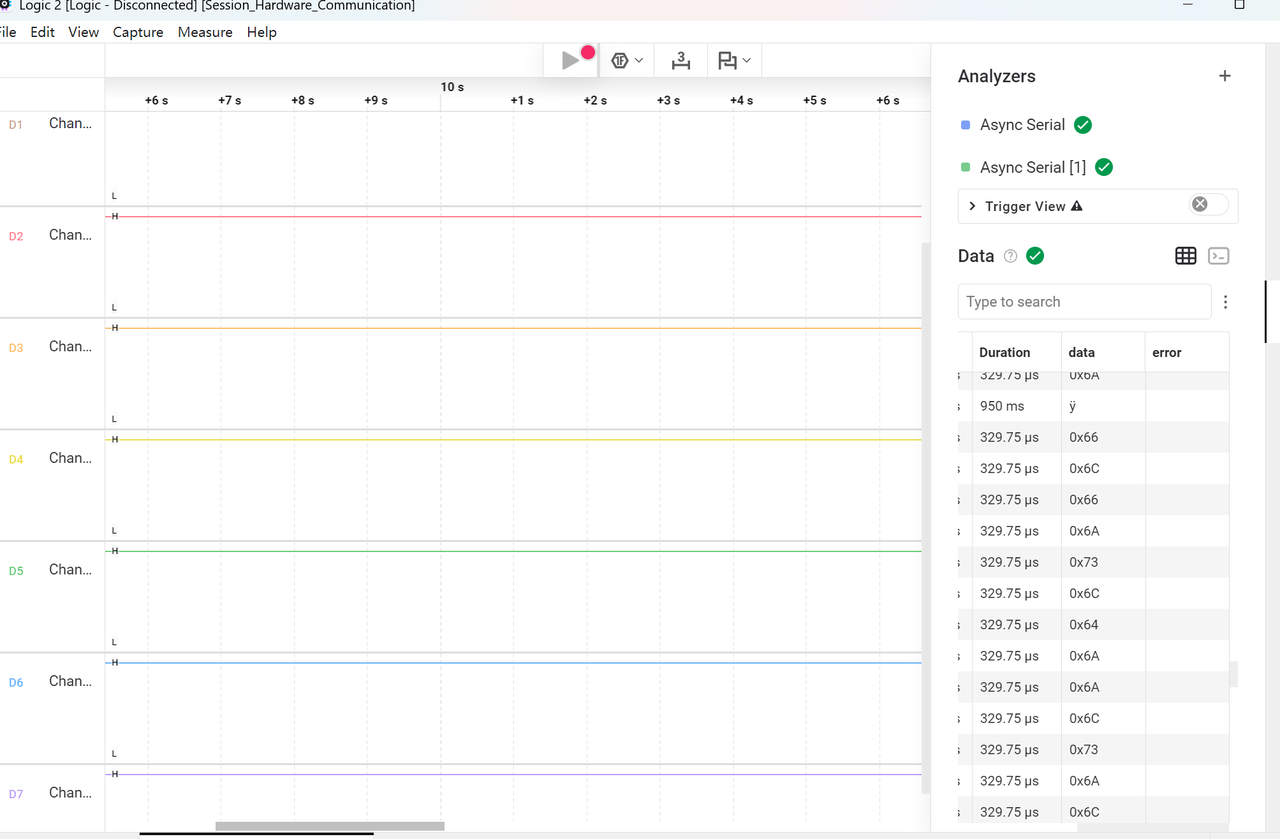Select the timing measurement marker tool
Screen dimensions: 1280x839
pyautogui.click(x=681, y=61)
